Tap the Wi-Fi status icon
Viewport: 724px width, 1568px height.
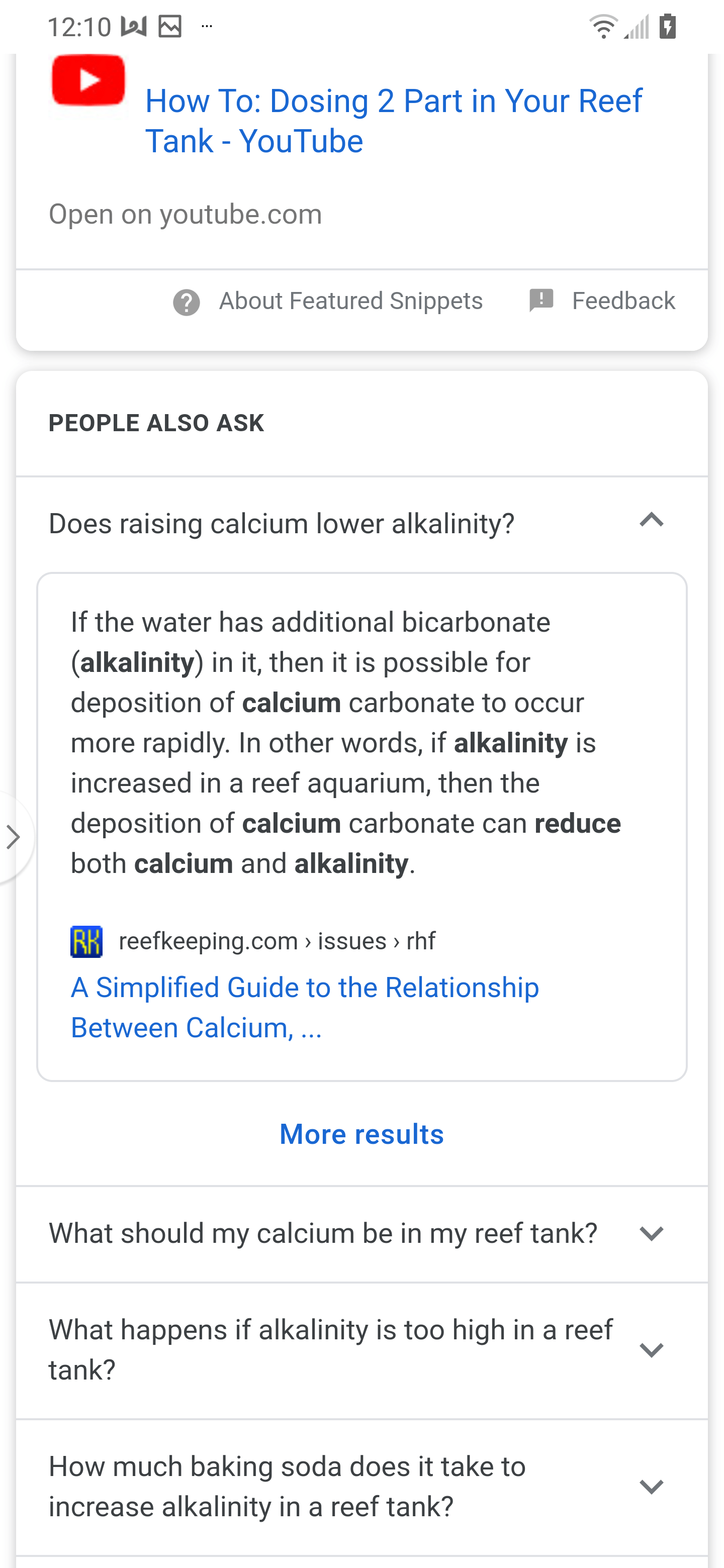[603, 27]
